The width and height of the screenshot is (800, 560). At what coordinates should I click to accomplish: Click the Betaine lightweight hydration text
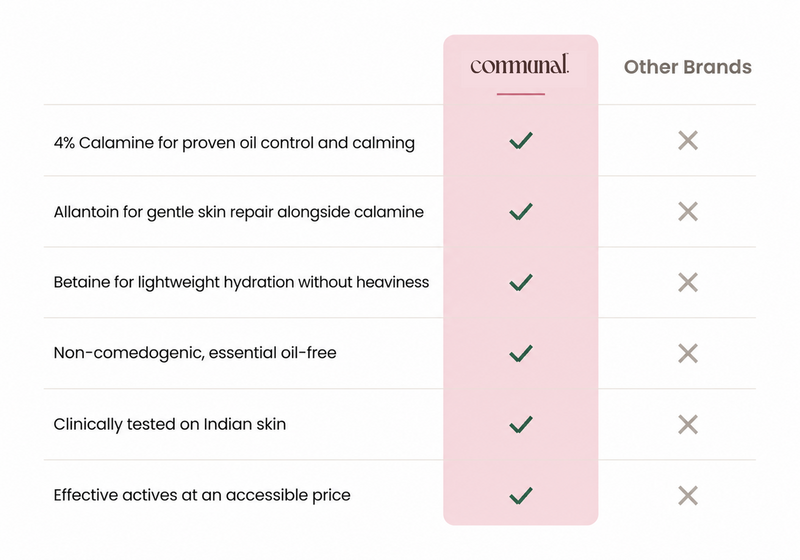241,283
